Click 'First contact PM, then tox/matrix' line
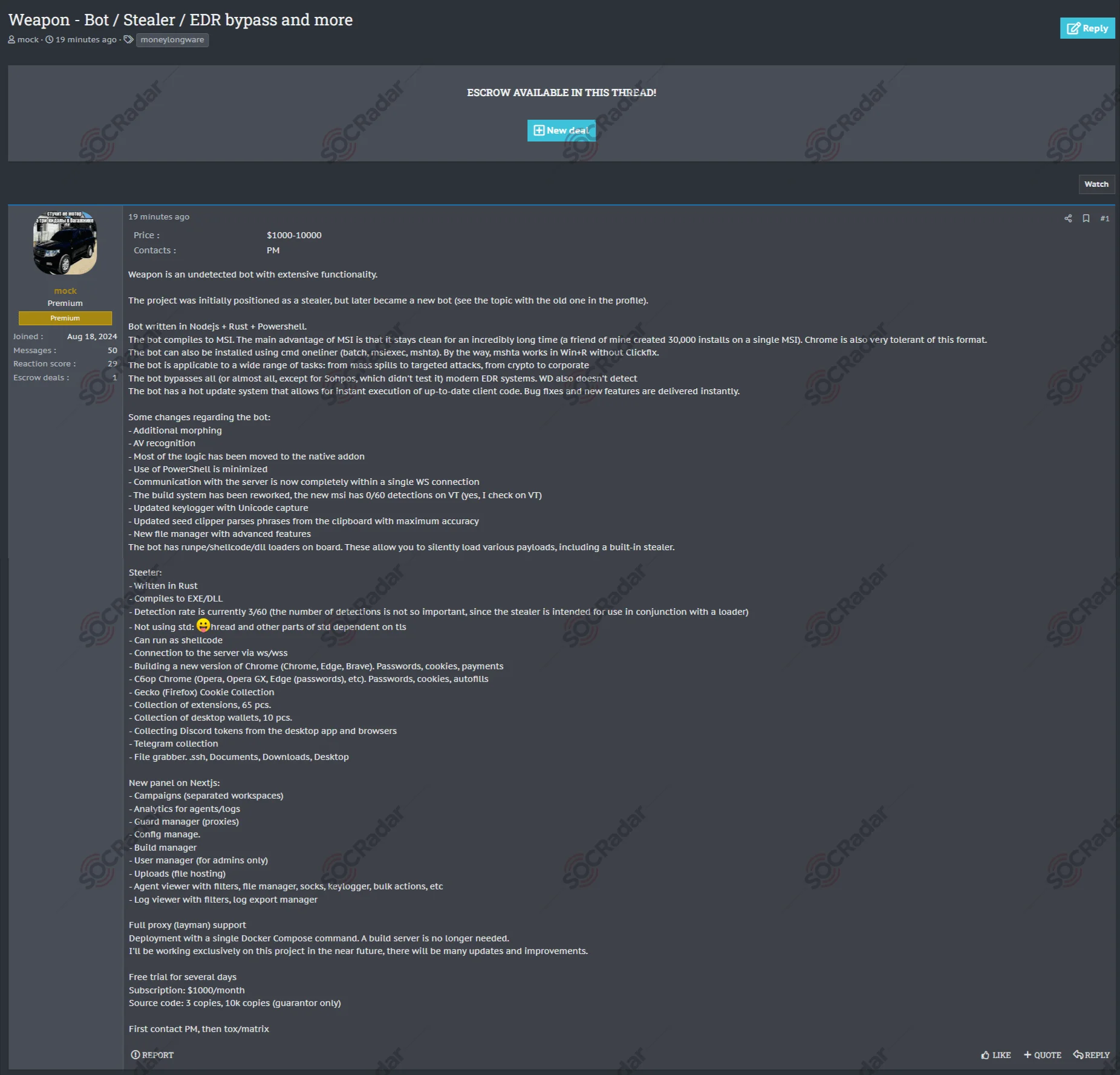Screen dimensions: 1120x1075 [199, 1029]
